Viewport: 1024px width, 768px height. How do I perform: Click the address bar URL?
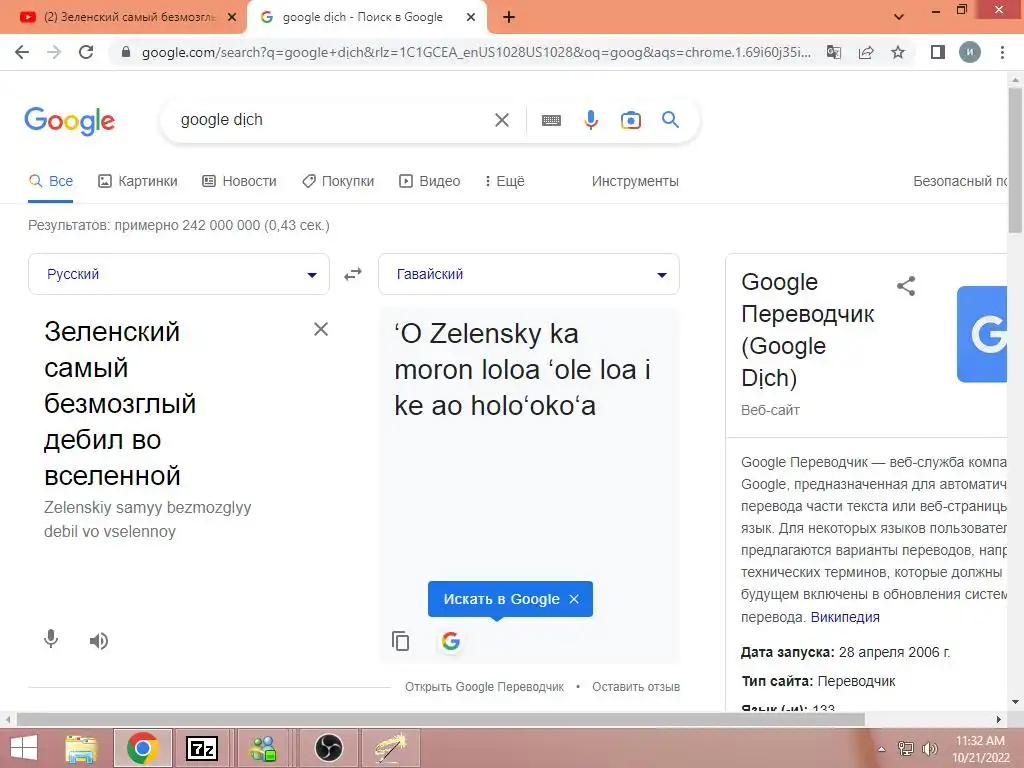click(476, 52)
